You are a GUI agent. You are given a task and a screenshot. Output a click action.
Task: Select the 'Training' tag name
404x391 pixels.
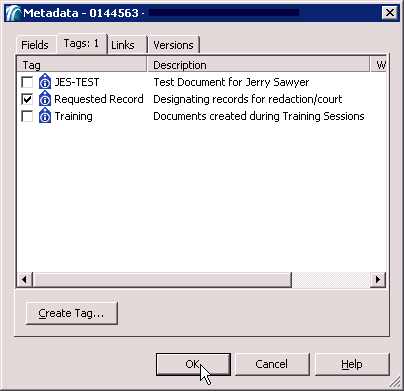point(73,116)
